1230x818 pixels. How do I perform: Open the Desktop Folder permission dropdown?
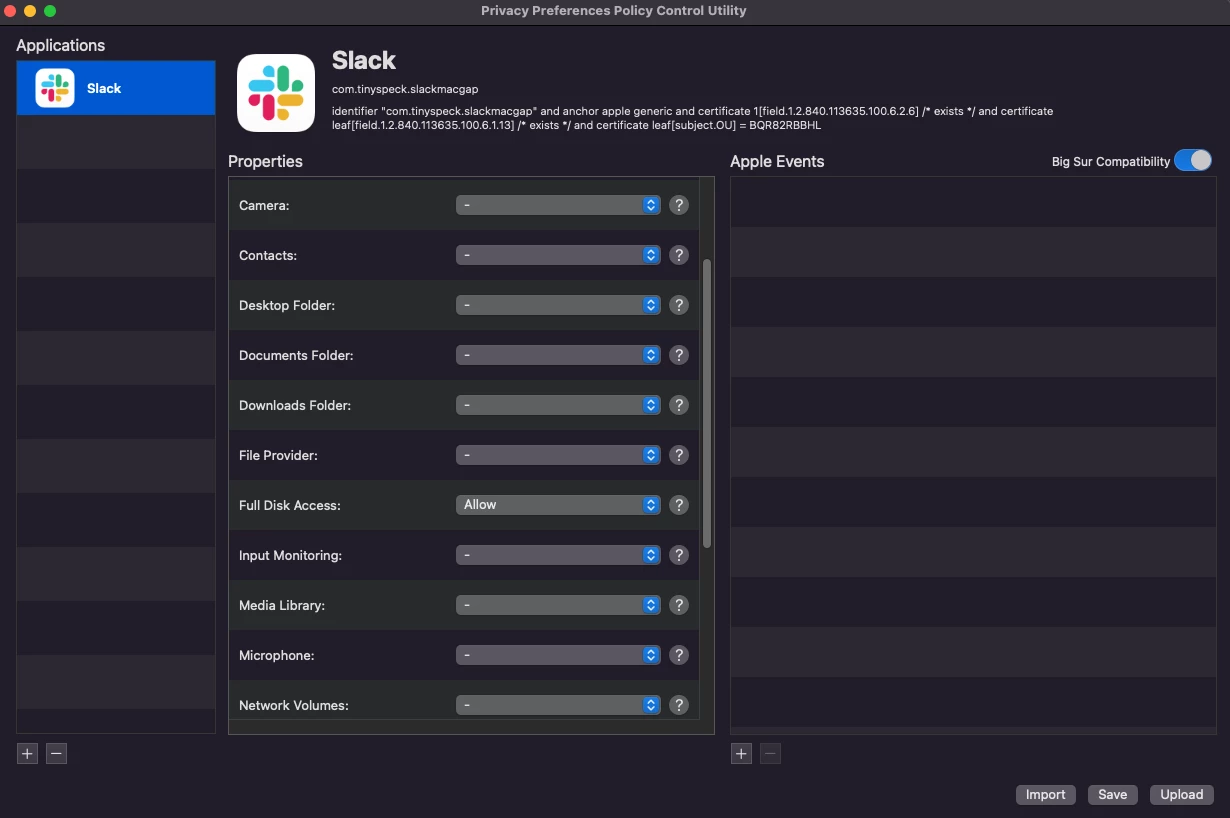(x=558, y=305)
